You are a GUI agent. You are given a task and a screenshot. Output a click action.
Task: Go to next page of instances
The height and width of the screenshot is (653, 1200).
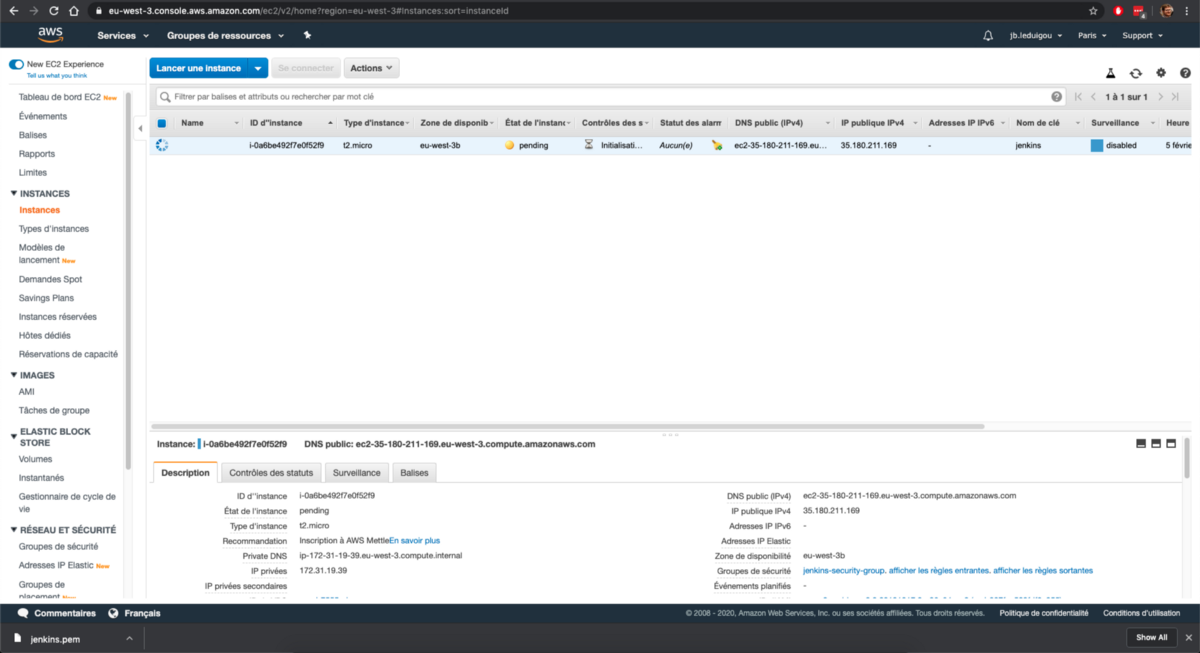click(x=1160, y=97)
